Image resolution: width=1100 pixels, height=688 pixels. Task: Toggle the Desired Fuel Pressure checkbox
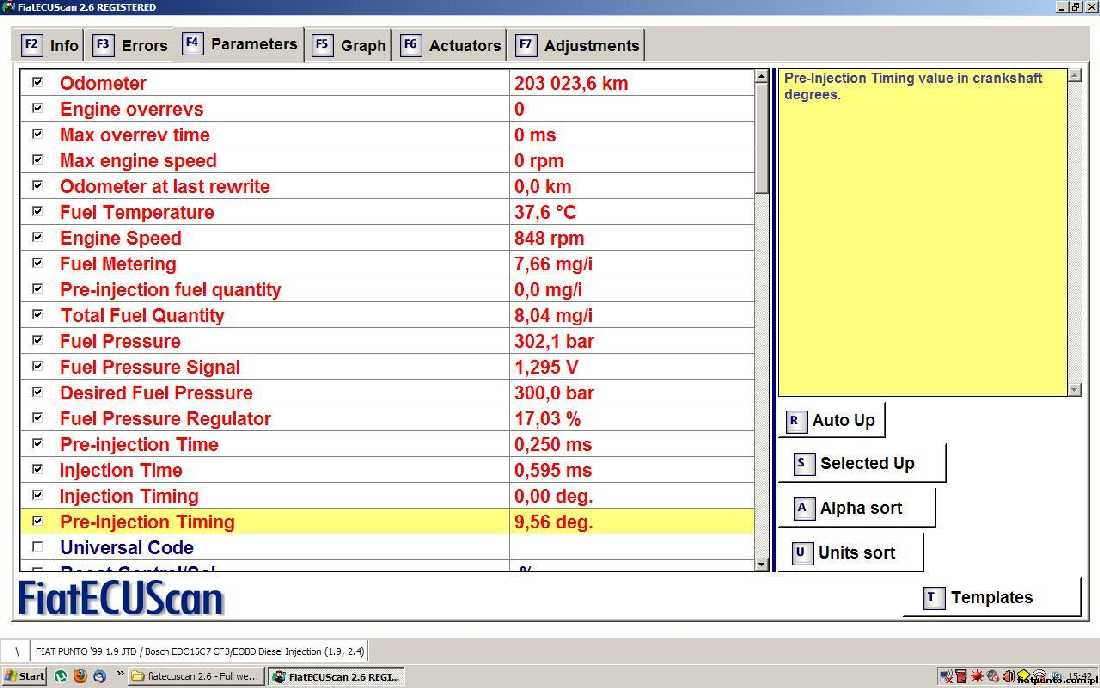[38, 392]
